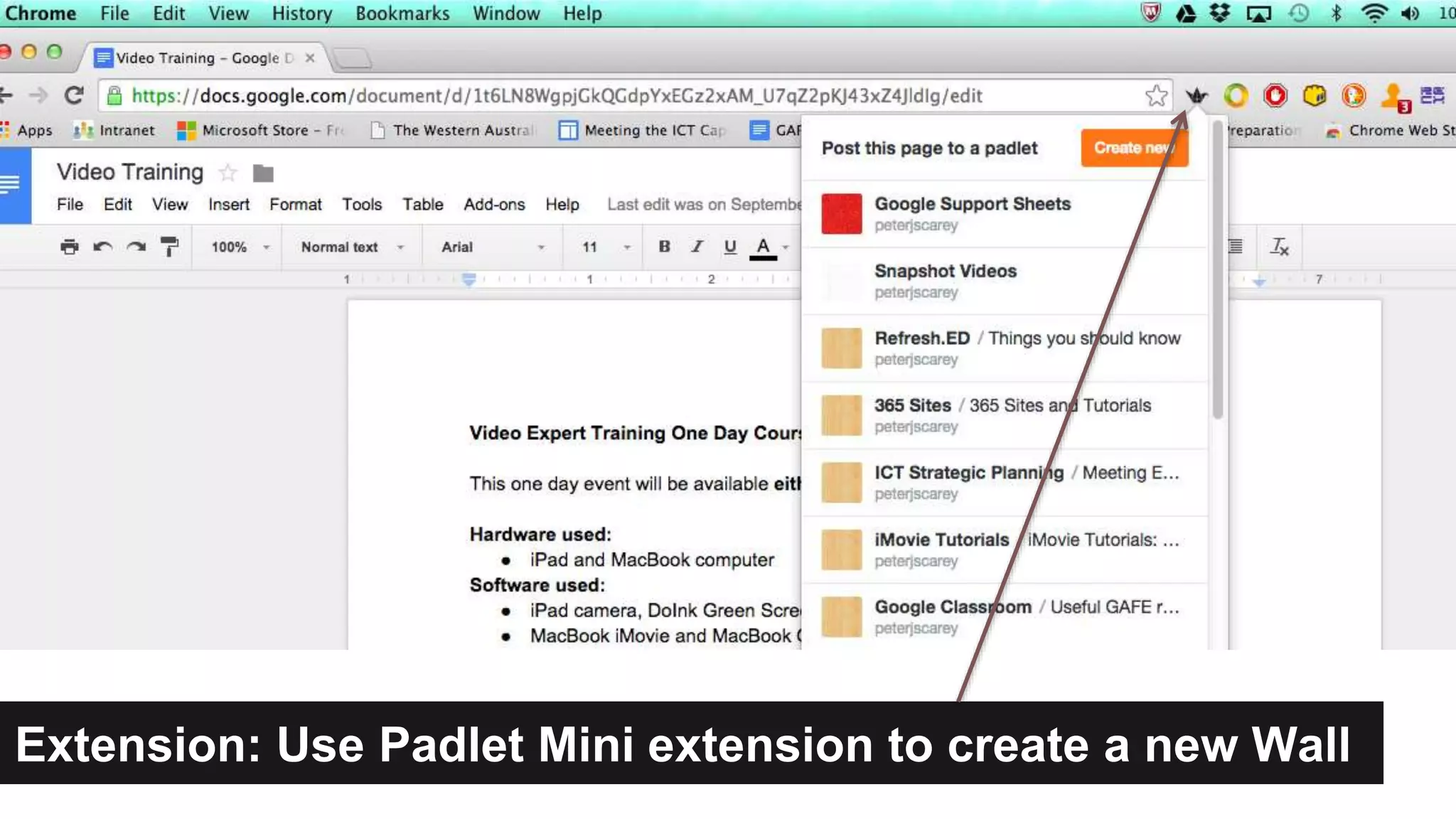1456x819 pixels.
Task: Open Google Drive menu bar icon
Action: pos(1186,13)
